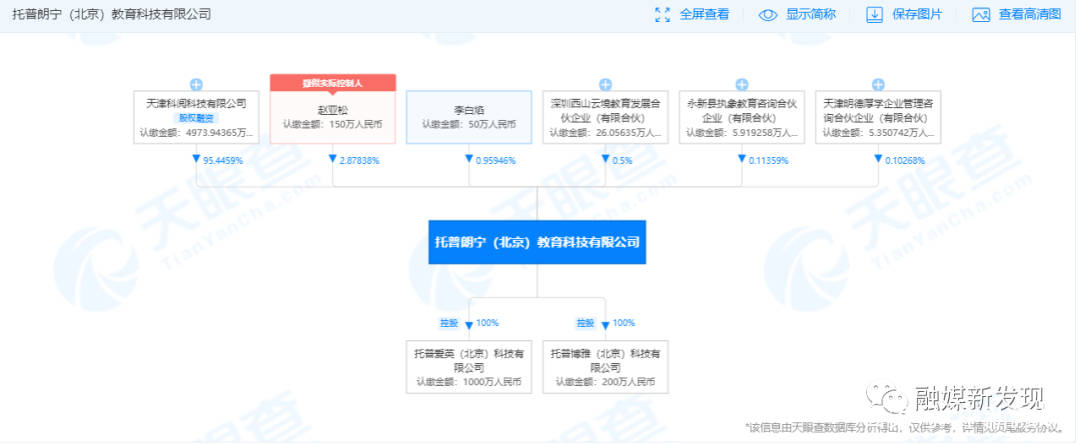The image size is (1080, 446).
Task: Open 深圳西山云境教育发展合伙企业 card
Action: pos(605,117)
